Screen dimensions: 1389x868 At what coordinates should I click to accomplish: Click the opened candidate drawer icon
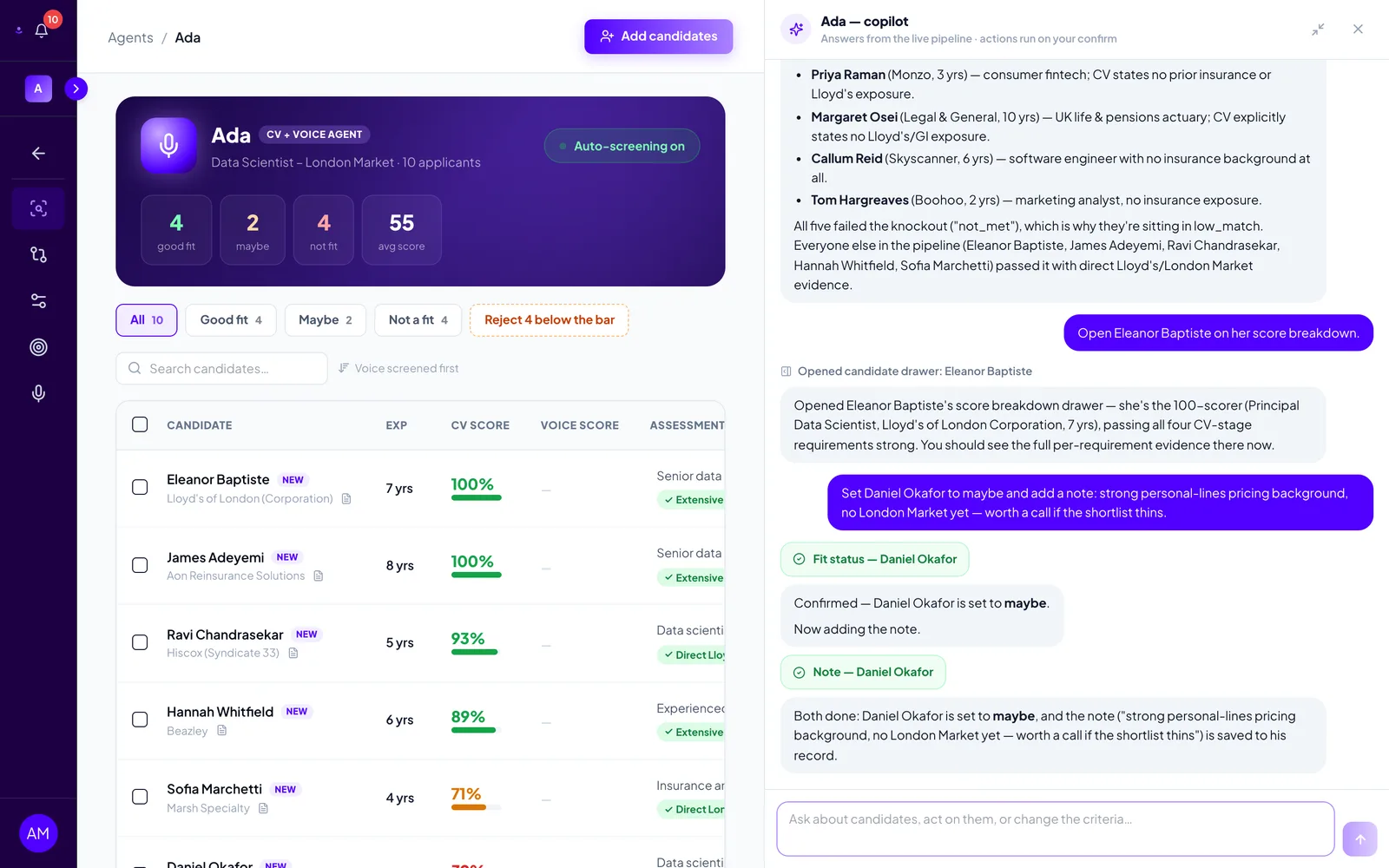(787, 372)
